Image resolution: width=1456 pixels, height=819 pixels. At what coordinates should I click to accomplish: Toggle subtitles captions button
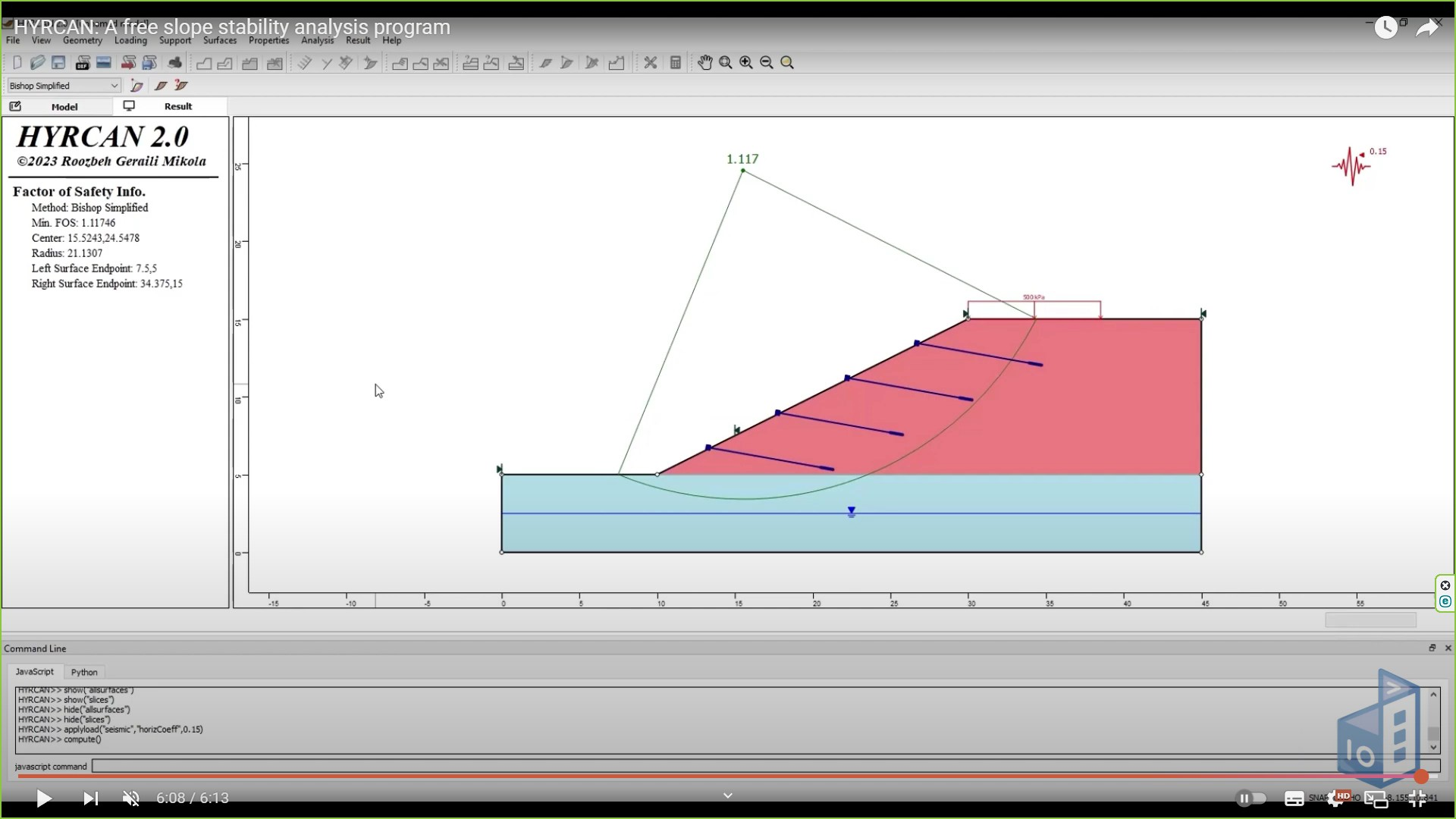1294,798
